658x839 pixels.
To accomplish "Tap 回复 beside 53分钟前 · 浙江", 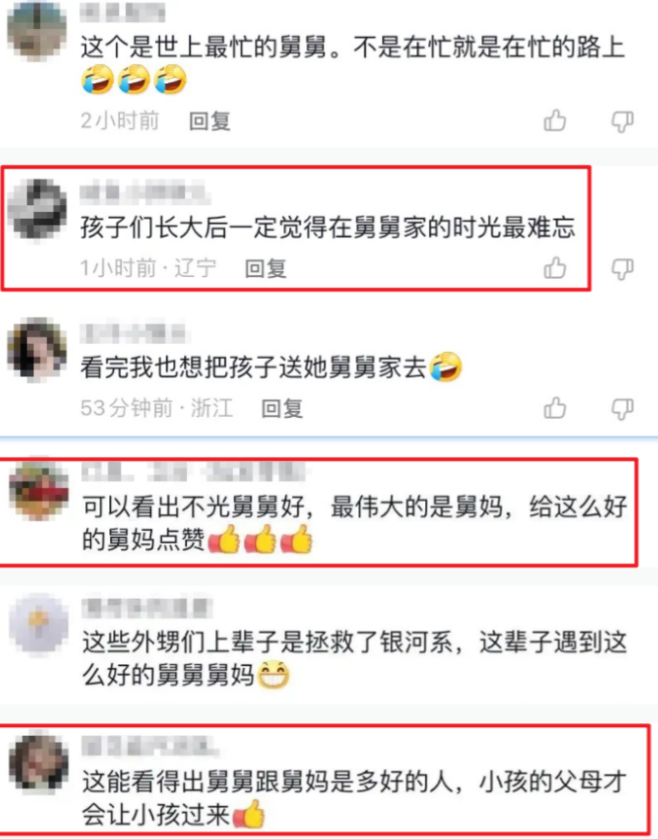I will click(x=282, y=408).
